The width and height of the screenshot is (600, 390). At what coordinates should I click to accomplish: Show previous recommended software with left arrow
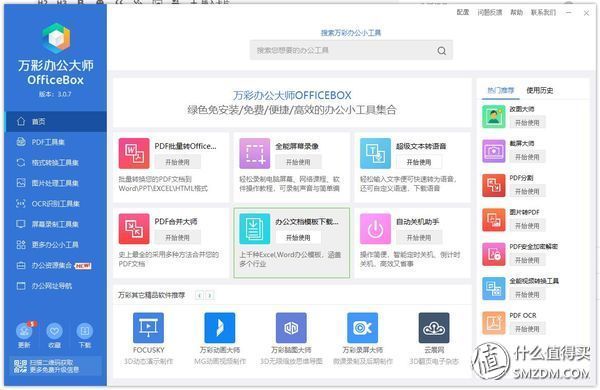[x=199, y=295]
